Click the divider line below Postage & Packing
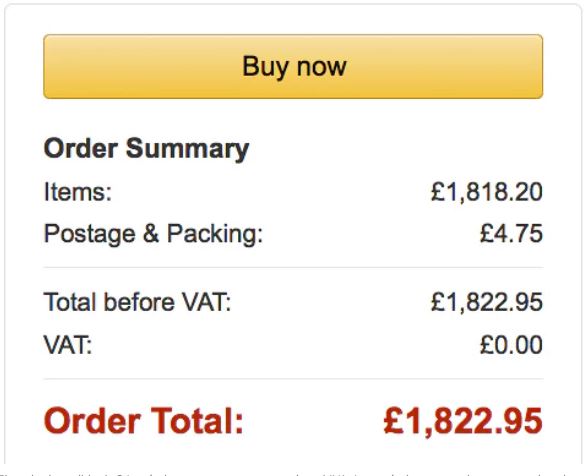This screenshot has width=588, height=476. 293,267
